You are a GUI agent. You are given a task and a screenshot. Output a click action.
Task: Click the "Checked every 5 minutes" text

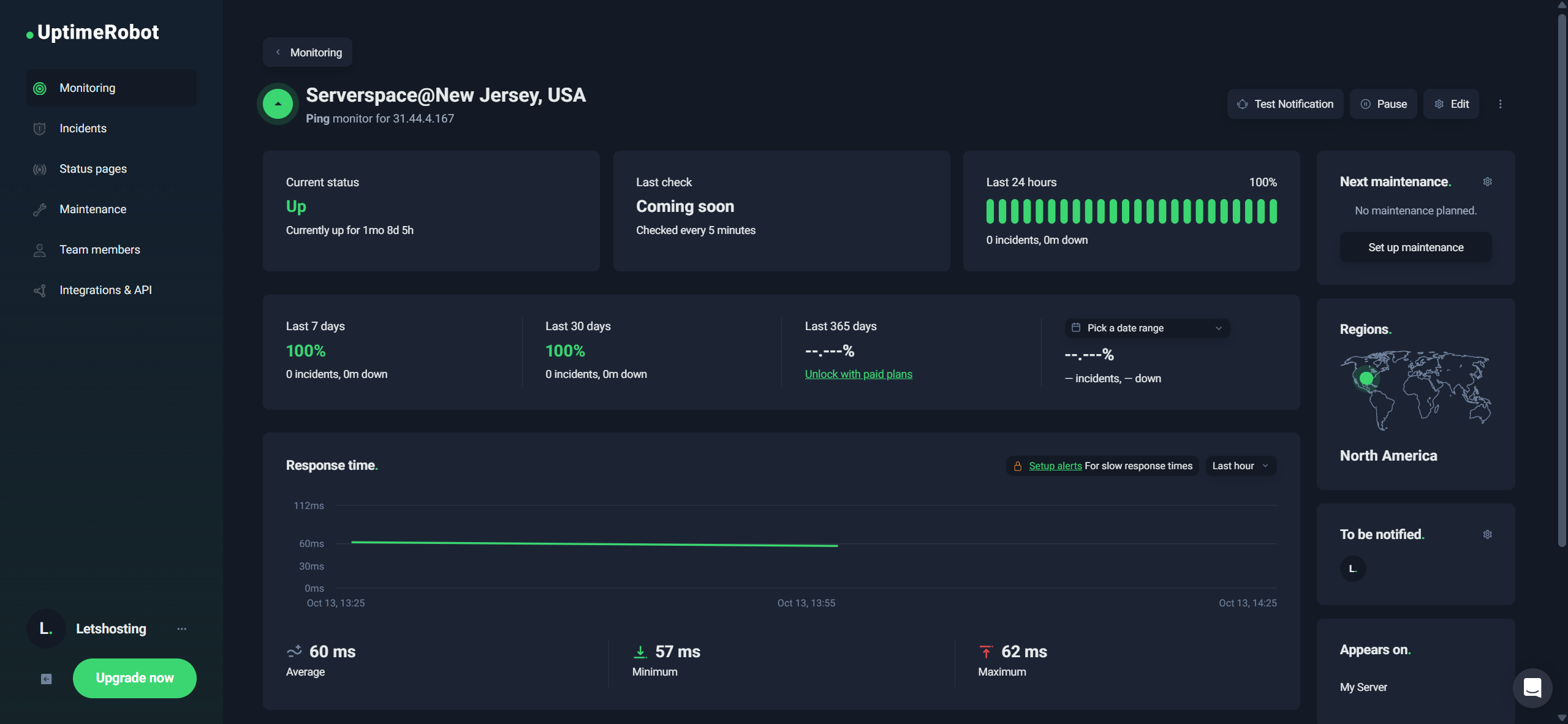pyautogui.click(x=695, y=230)
